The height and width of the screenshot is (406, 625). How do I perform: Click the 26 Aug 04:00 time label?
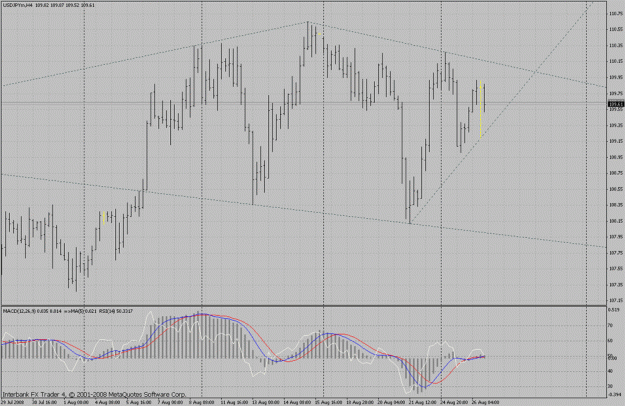pos(485,402)
